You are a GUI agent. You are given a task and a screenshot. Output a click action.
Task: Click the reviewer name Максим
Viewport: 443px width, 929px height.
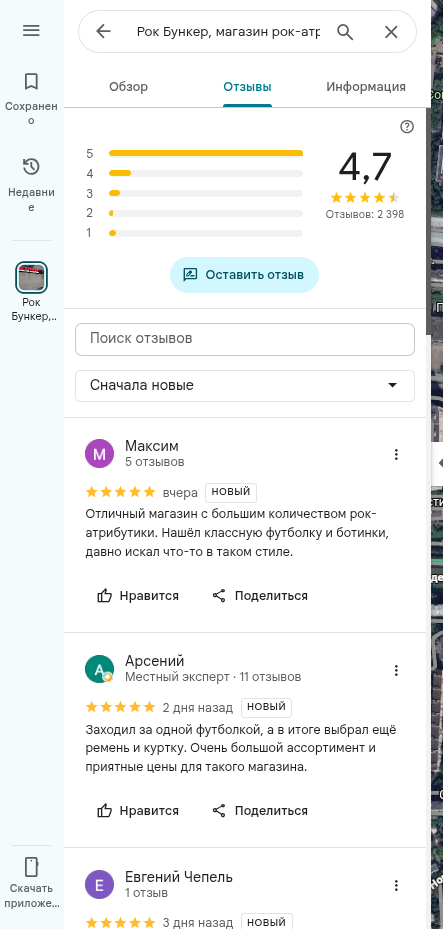click(152, 446)
